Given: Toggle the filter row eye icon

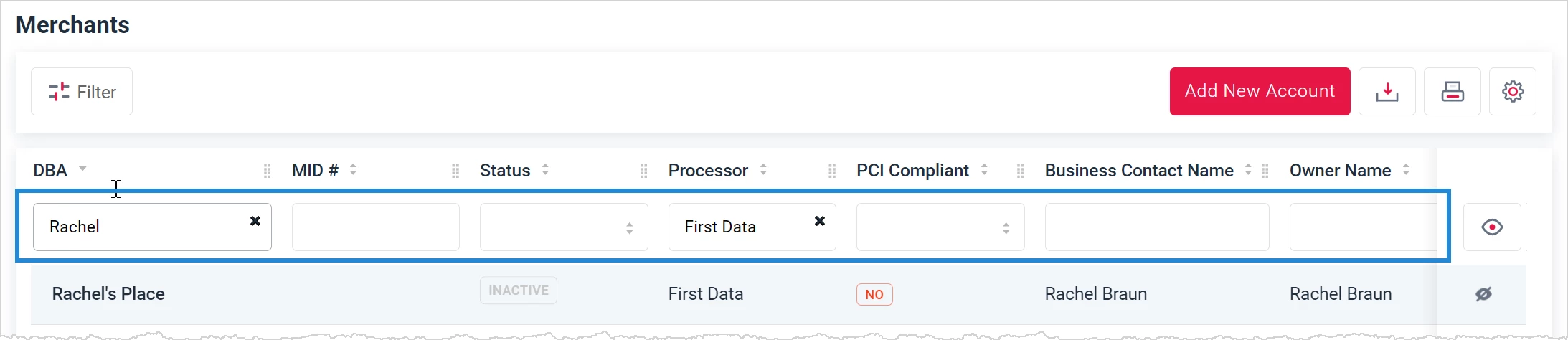Looking at the screenshot, I should [x=1492, y=227].
